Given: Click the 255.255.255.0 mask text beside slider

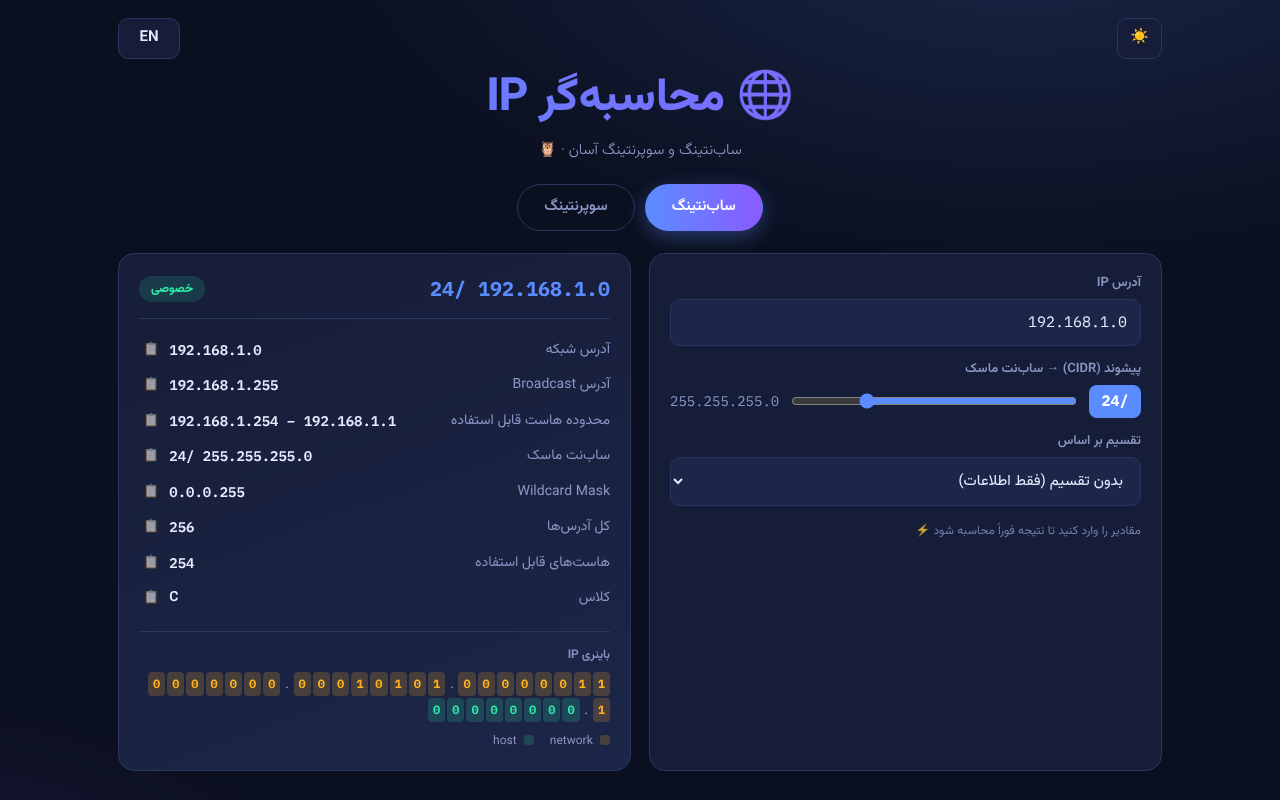Looking at the screenshot, I should tap(725, 401).
